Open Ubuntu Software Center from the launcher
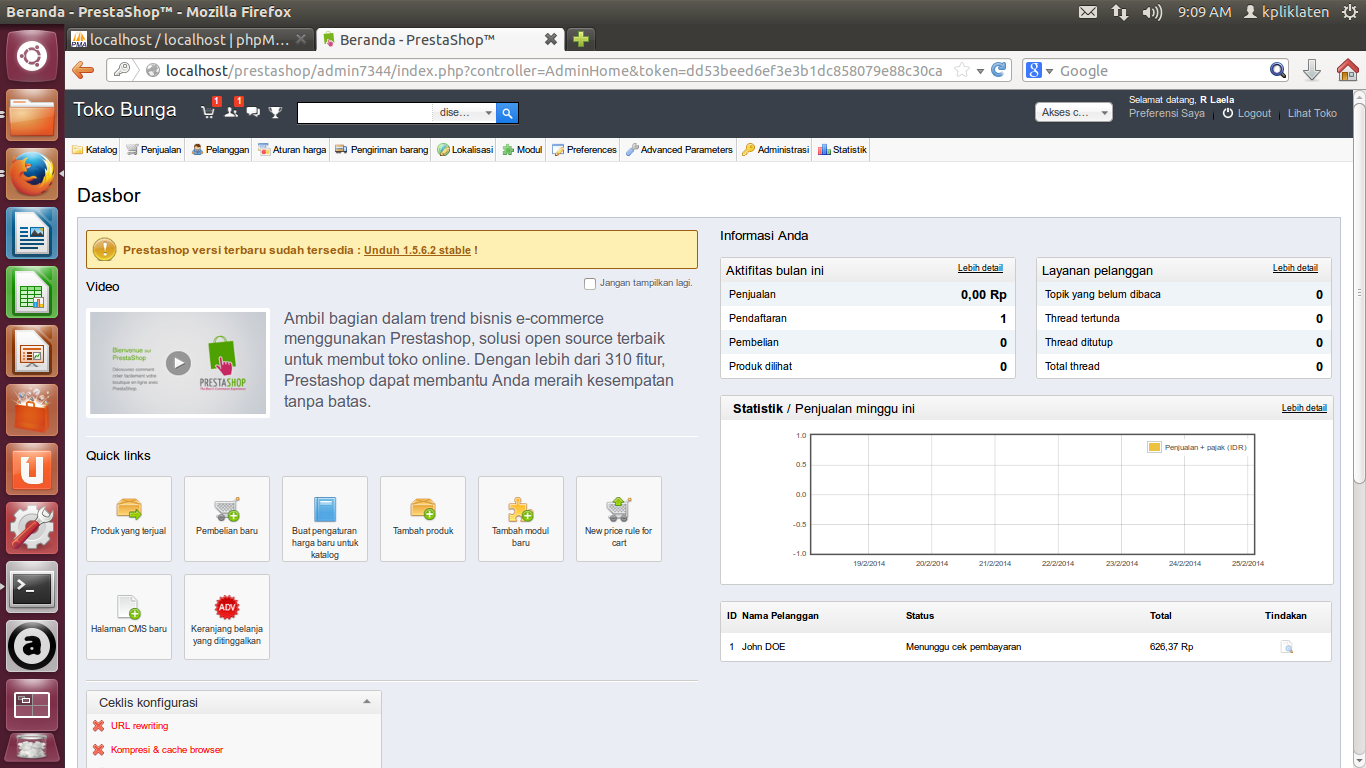The image size is (1366, 768). point(32,411)
